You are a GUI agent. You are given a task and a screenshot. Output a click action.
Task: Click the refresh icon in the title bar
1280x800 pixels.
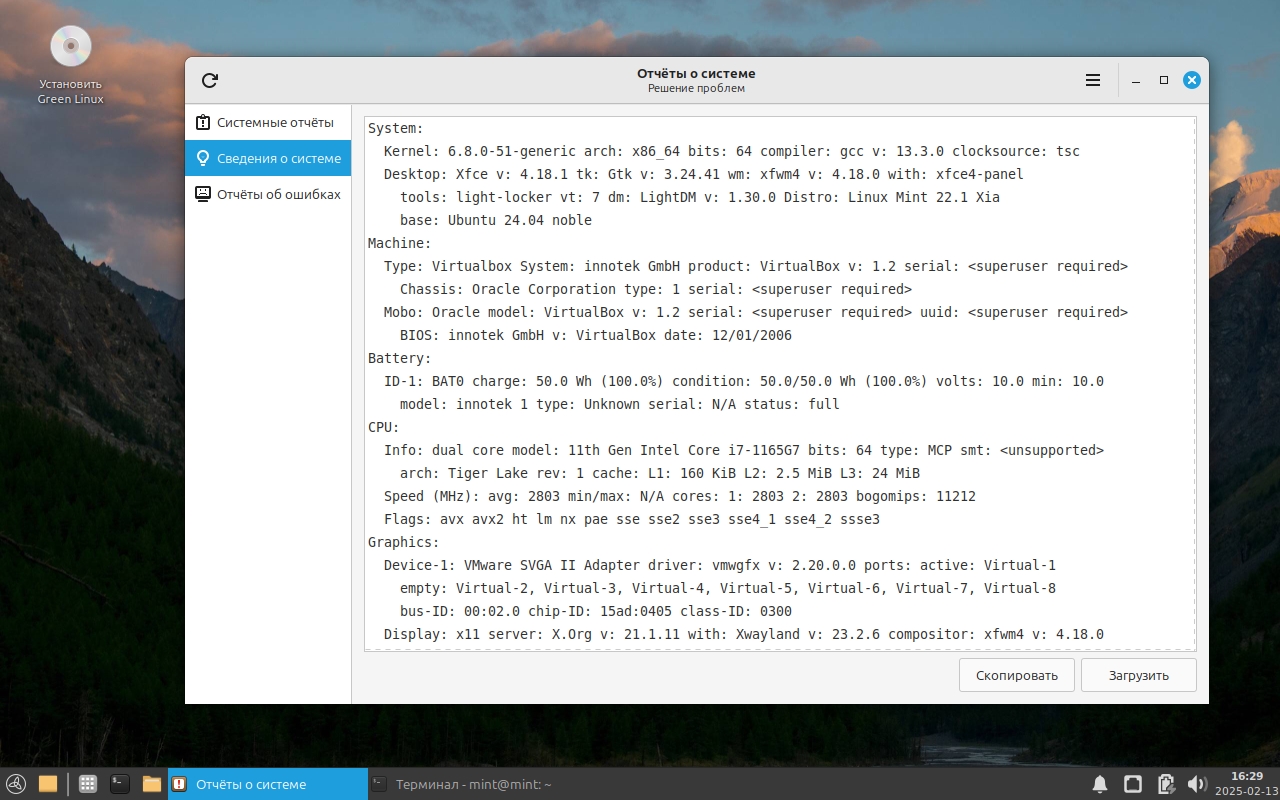coord(209,81)
